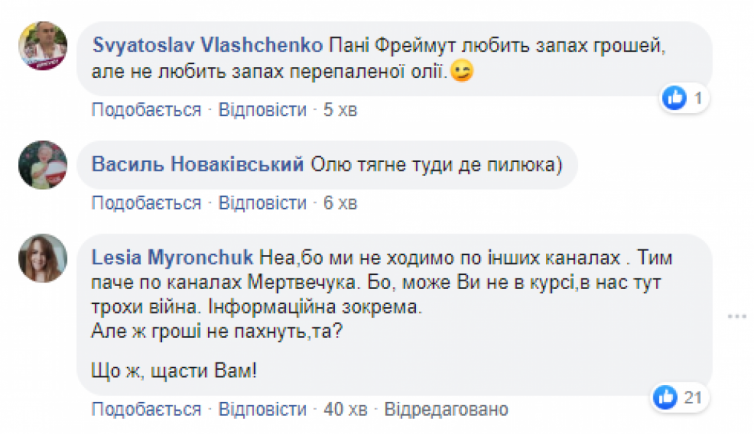This screenshot has height=434, width=754.
Task: Click the reaction count number 21
Action: pyautogui.click(x=693, y=398)
